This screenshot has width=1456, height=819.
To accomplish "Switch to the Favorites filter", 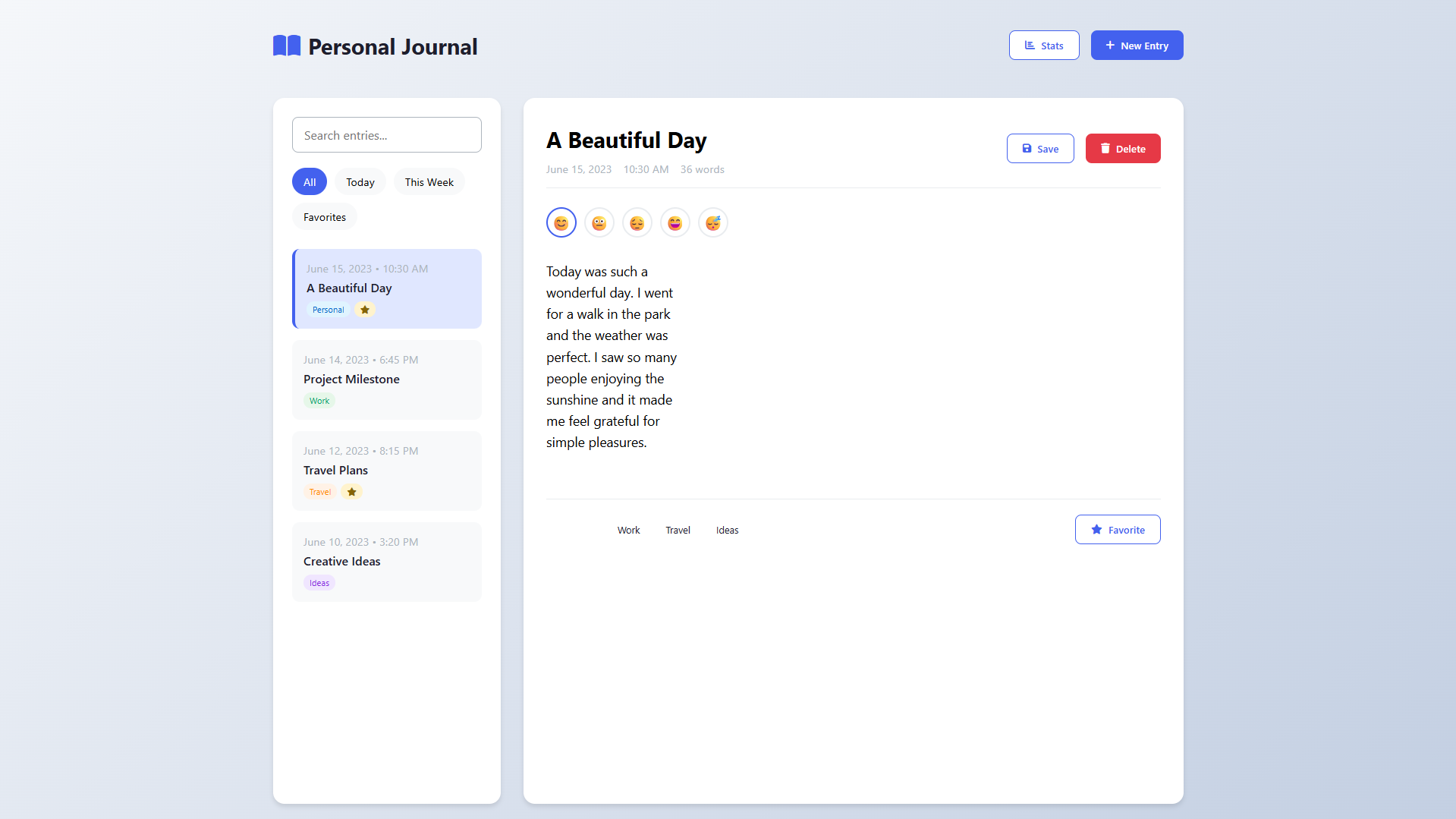I will 324,217.
